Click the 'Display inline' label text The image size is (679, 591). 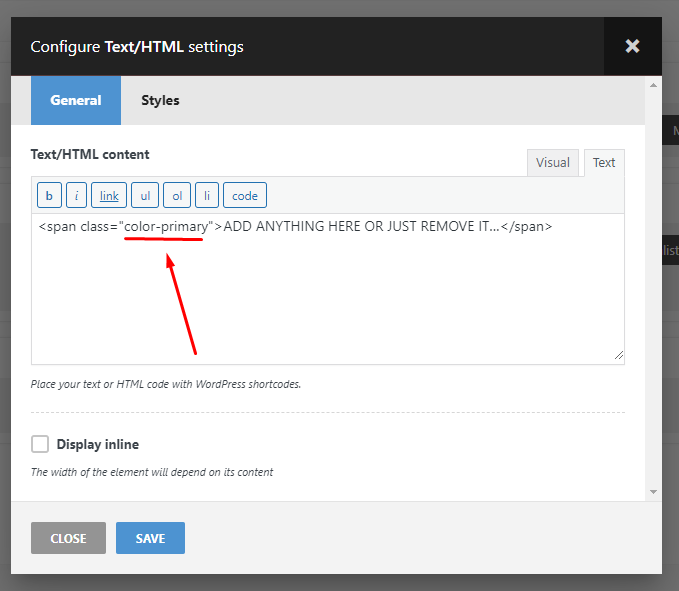point(98,444)
